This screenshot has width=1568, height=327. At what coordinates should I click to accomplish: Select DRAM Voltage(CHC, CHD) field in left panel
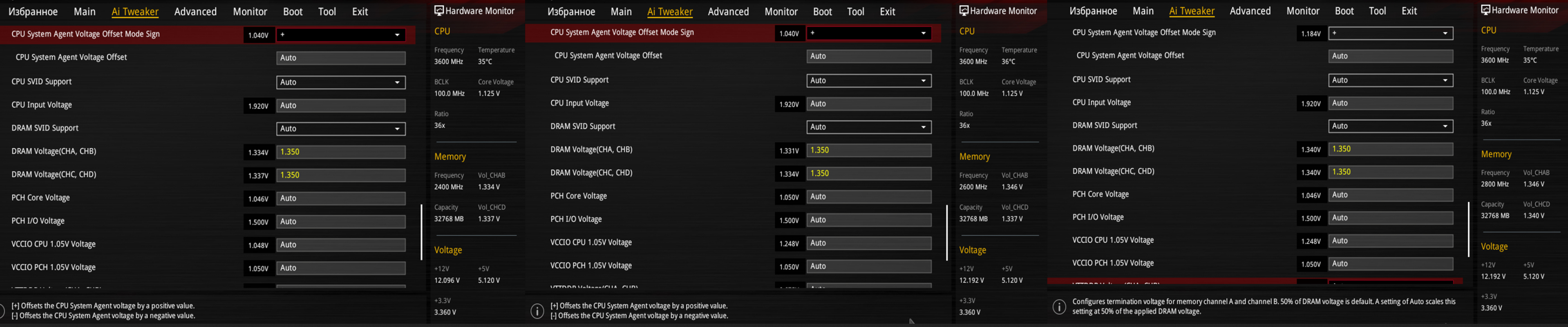pyautogui.click(x=341, y=175)
